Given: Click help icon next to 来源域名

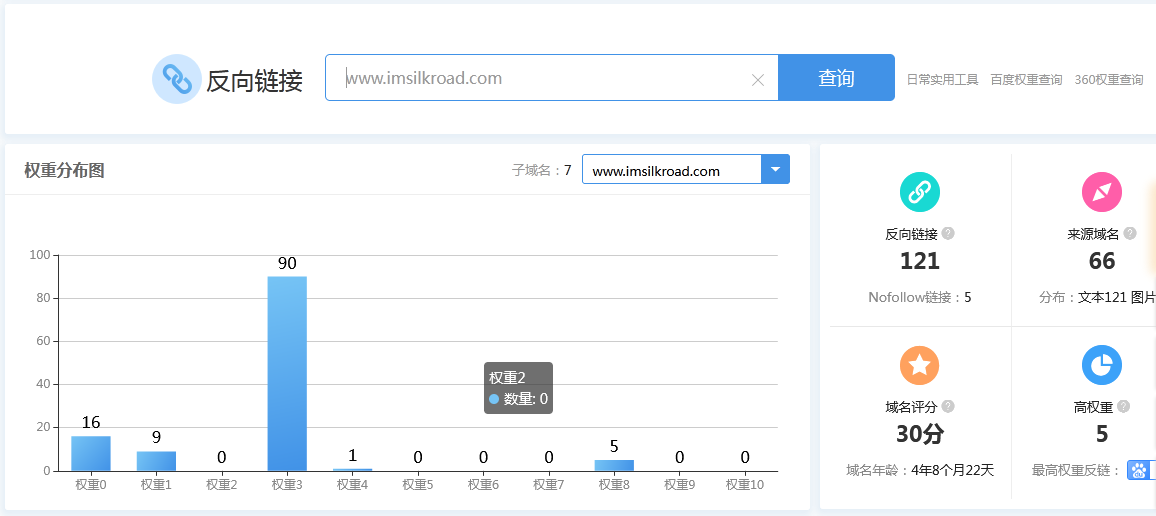Looking at the screenshot, I should (x=1130, y=234).
